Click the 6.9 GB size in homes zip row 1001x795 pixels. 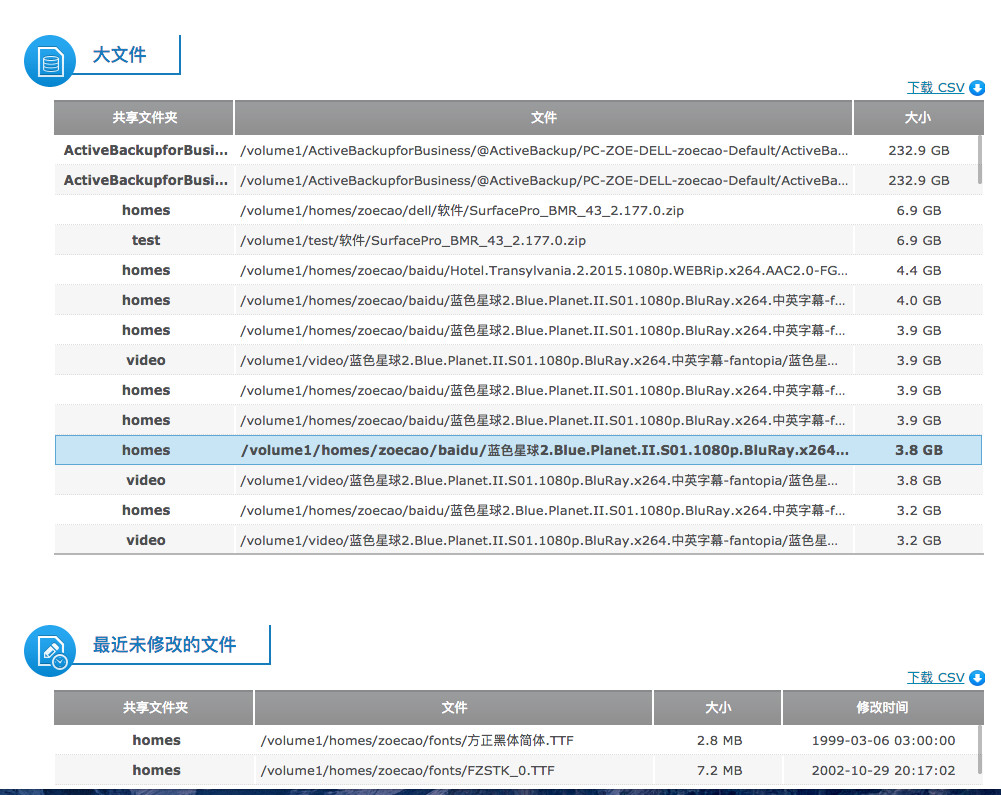918,210
